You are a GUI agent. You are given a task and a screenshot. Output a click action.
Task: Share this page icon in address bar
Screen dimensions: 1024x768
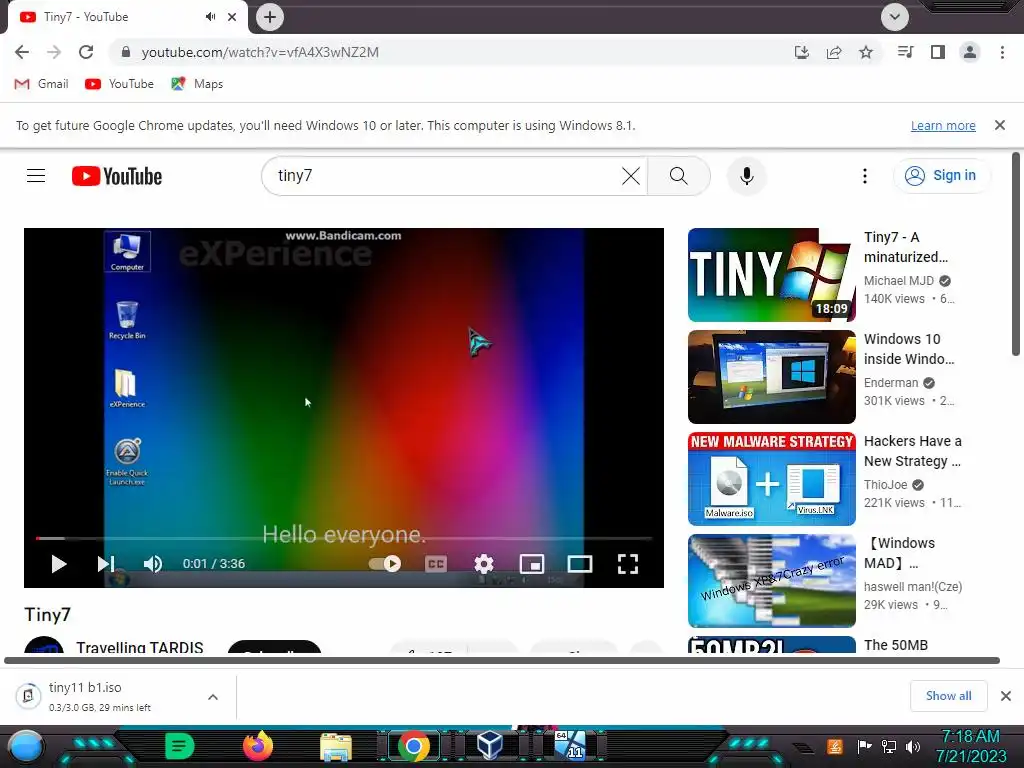pos(834,52)
